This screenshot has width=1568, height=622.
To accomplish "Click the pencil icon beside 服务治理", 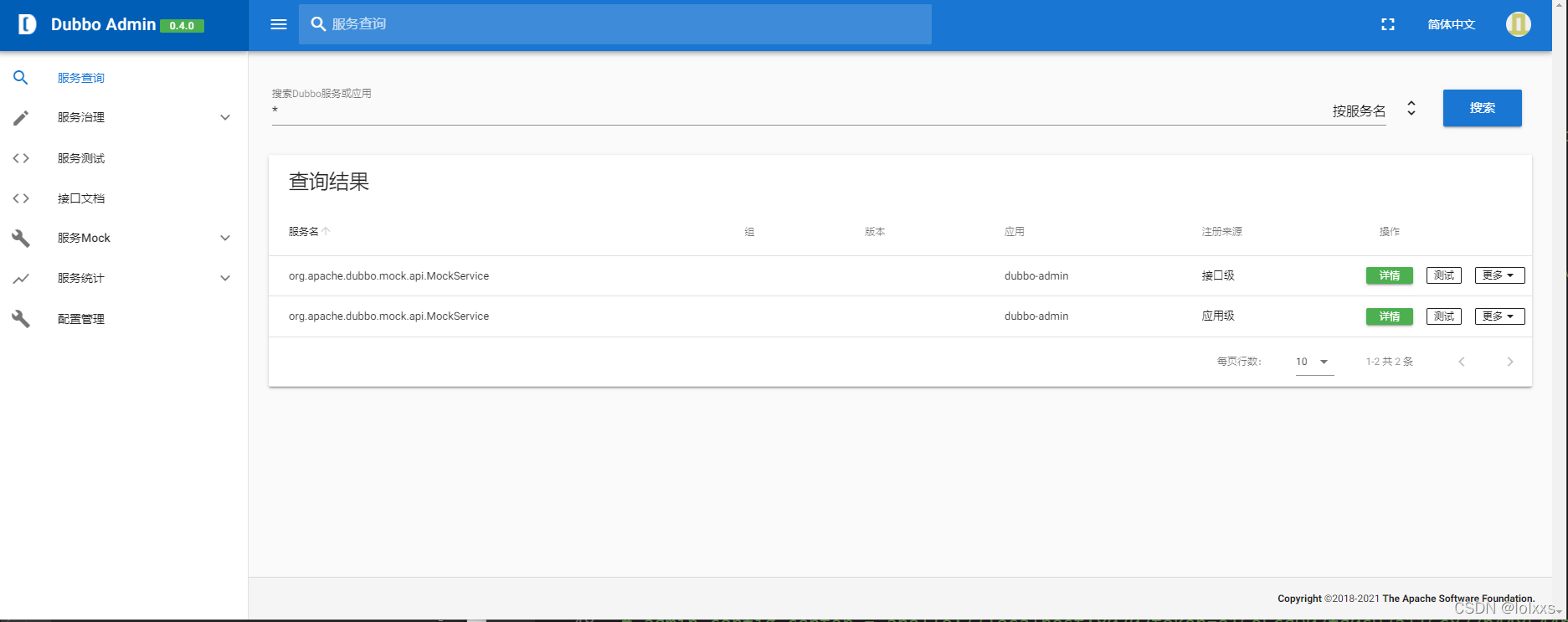I will pos(21,118).
